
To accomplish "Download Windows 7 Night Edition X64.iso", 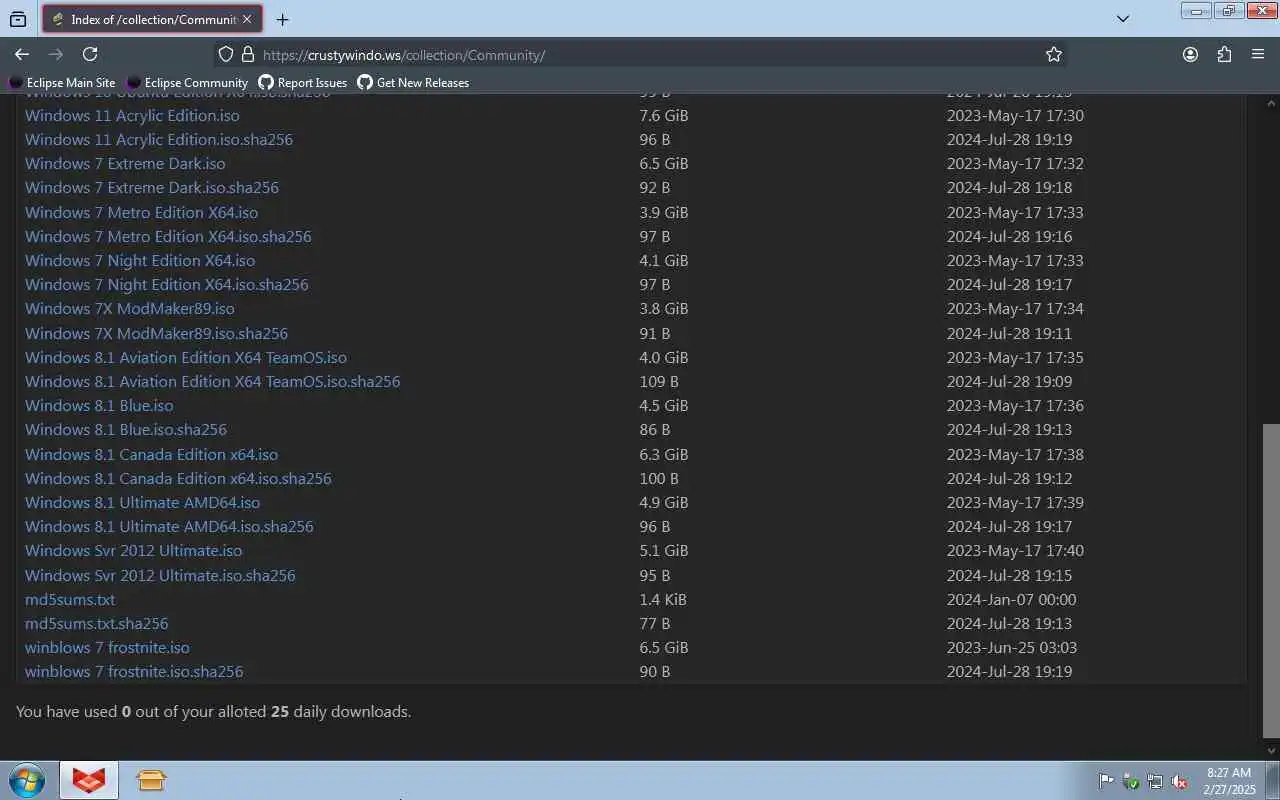I will point(140,260).
